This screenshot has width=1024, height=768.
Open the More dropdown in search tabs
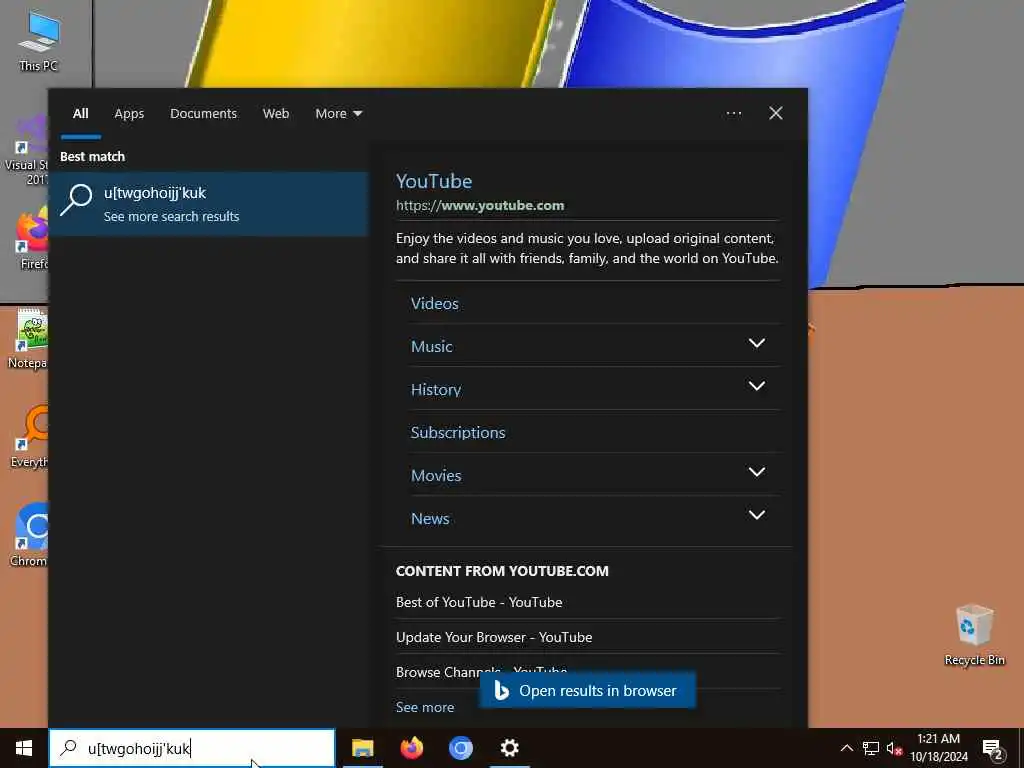pos(338,114)
